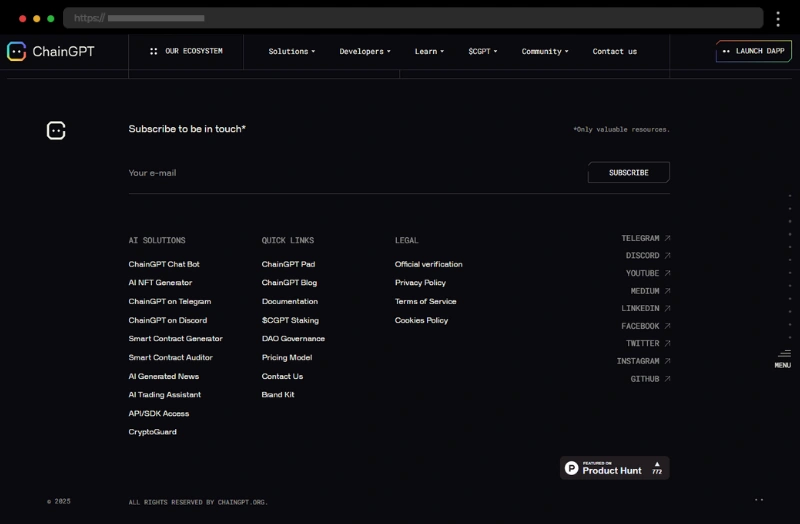Click the white robot-face footer logo
The height and width of the screenshot is (524, 800).
point(56,131)
